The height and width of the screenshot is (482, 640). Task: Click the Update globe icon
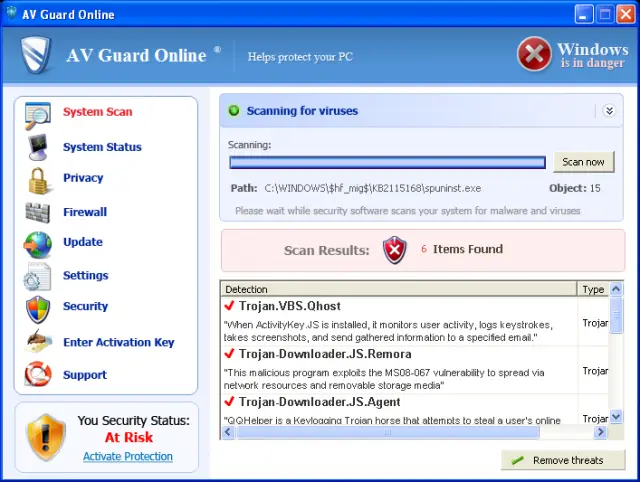coord(38,244)
